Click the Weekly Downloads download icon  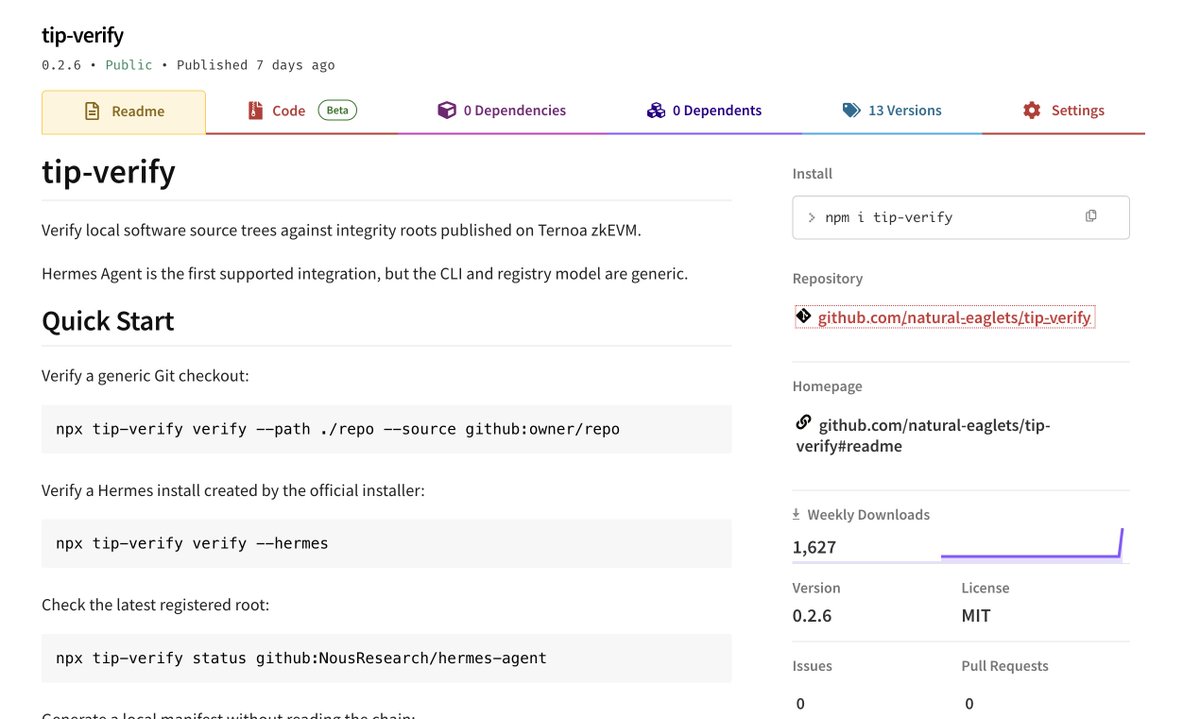(797, 514)
